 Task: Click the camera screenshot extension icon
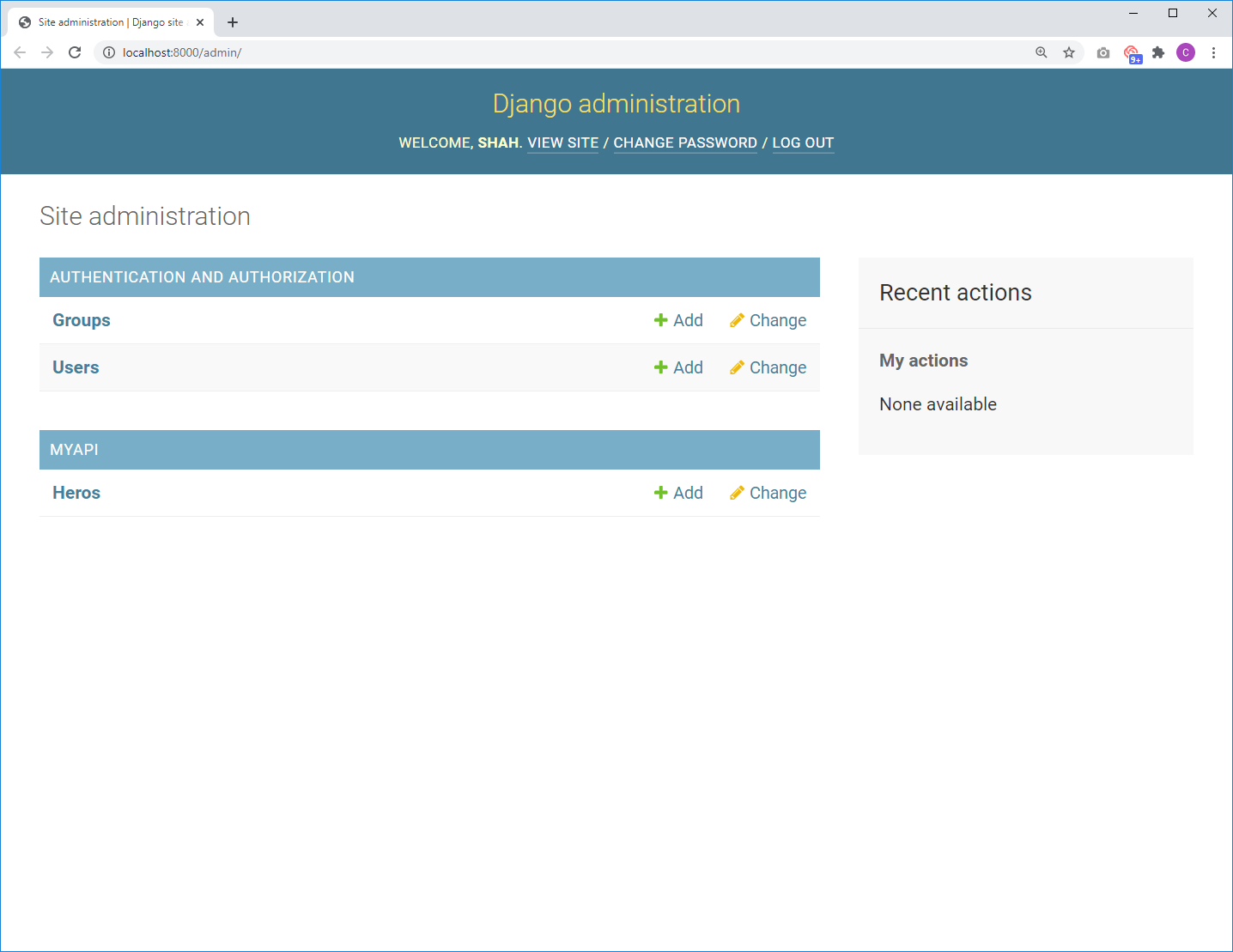(x=1103, y=52)
